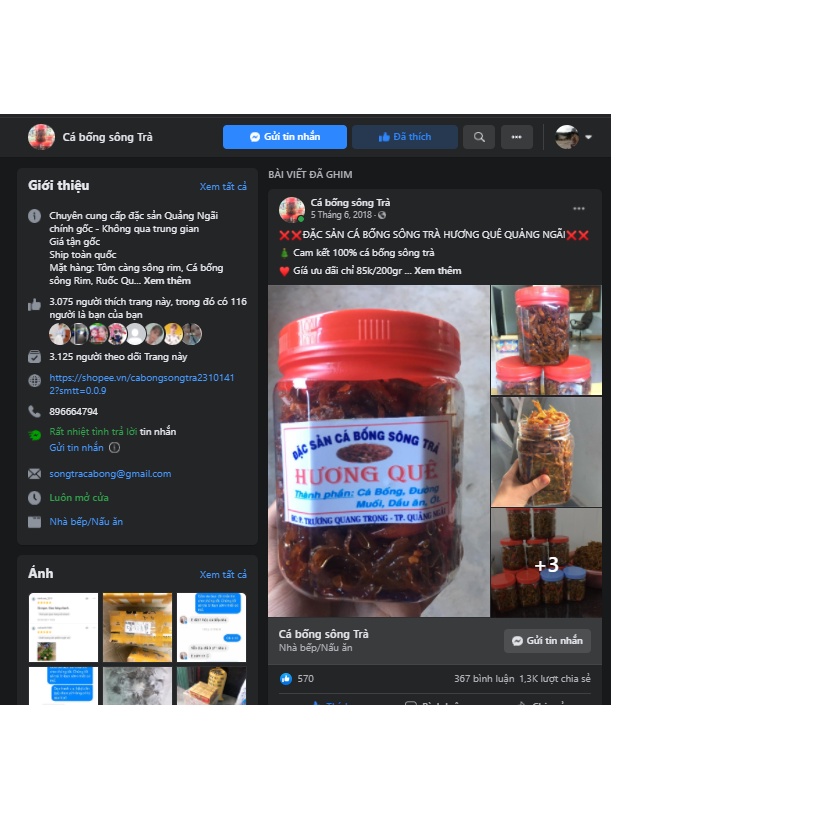Click the songtracabong@gmail.com email link
Viewport: 819px width, 819px height.
point(110,474)
